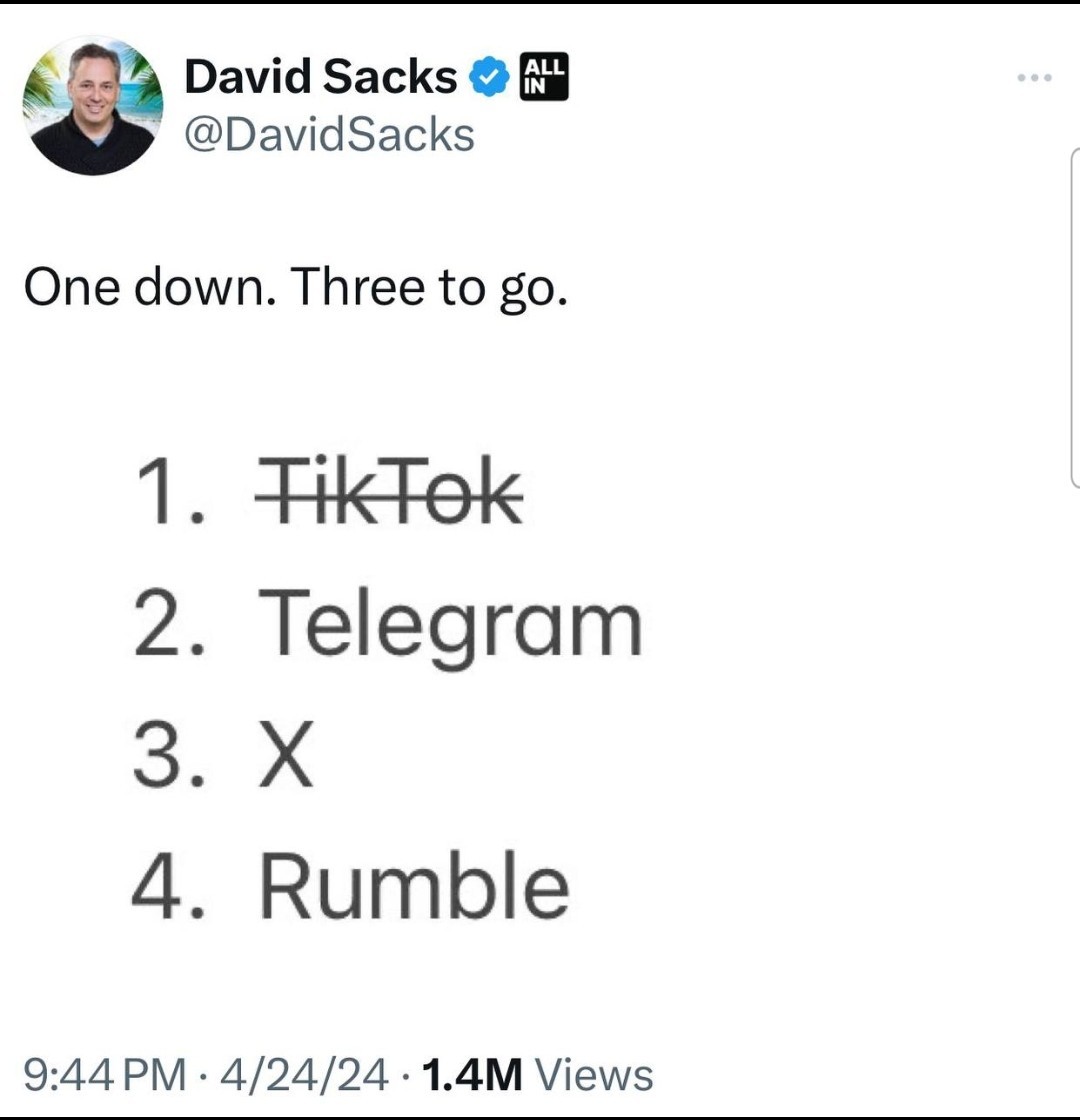Click the 9:44 PM timestamp
Image resolution: width=1080 pixels, height=1120 pixels.
105,1074
